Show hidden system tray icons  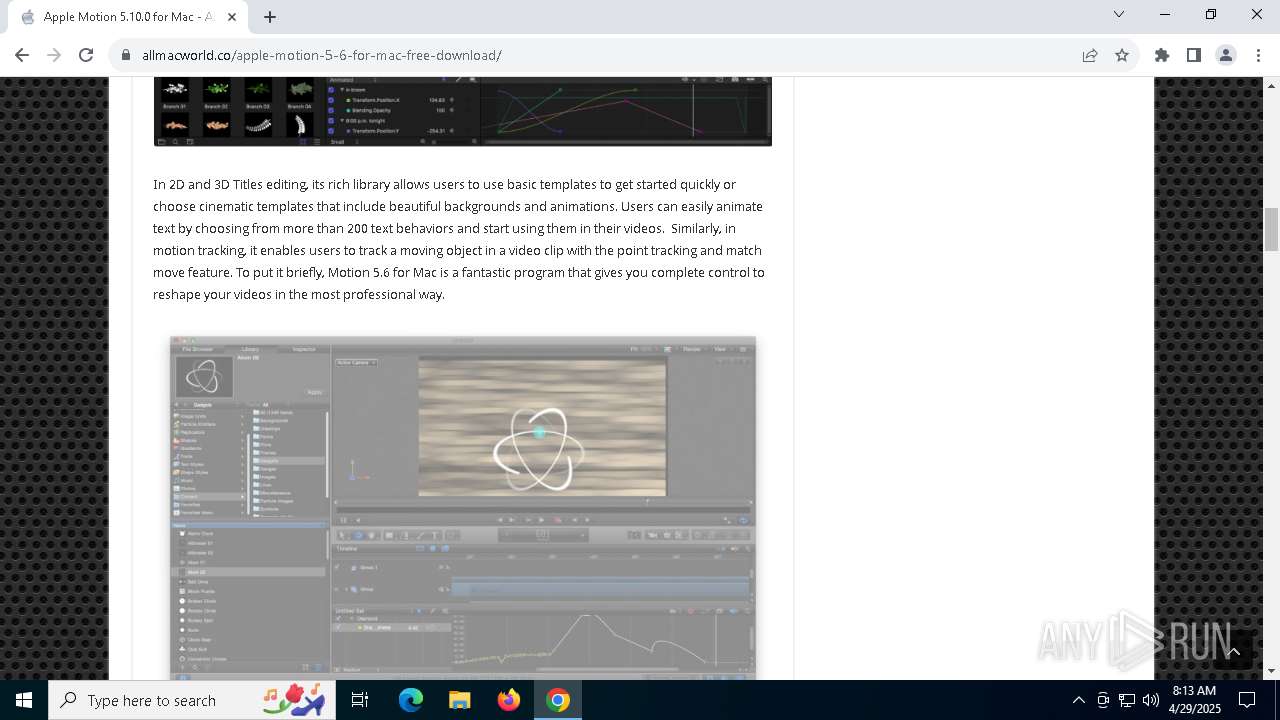click(1078, 700)
